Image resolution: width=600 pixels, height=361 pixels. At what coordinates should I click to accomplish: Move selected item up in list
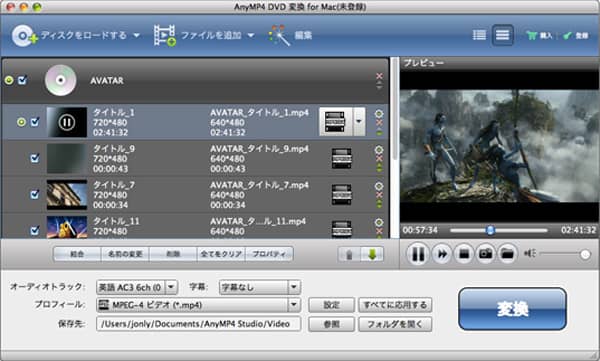349,254
